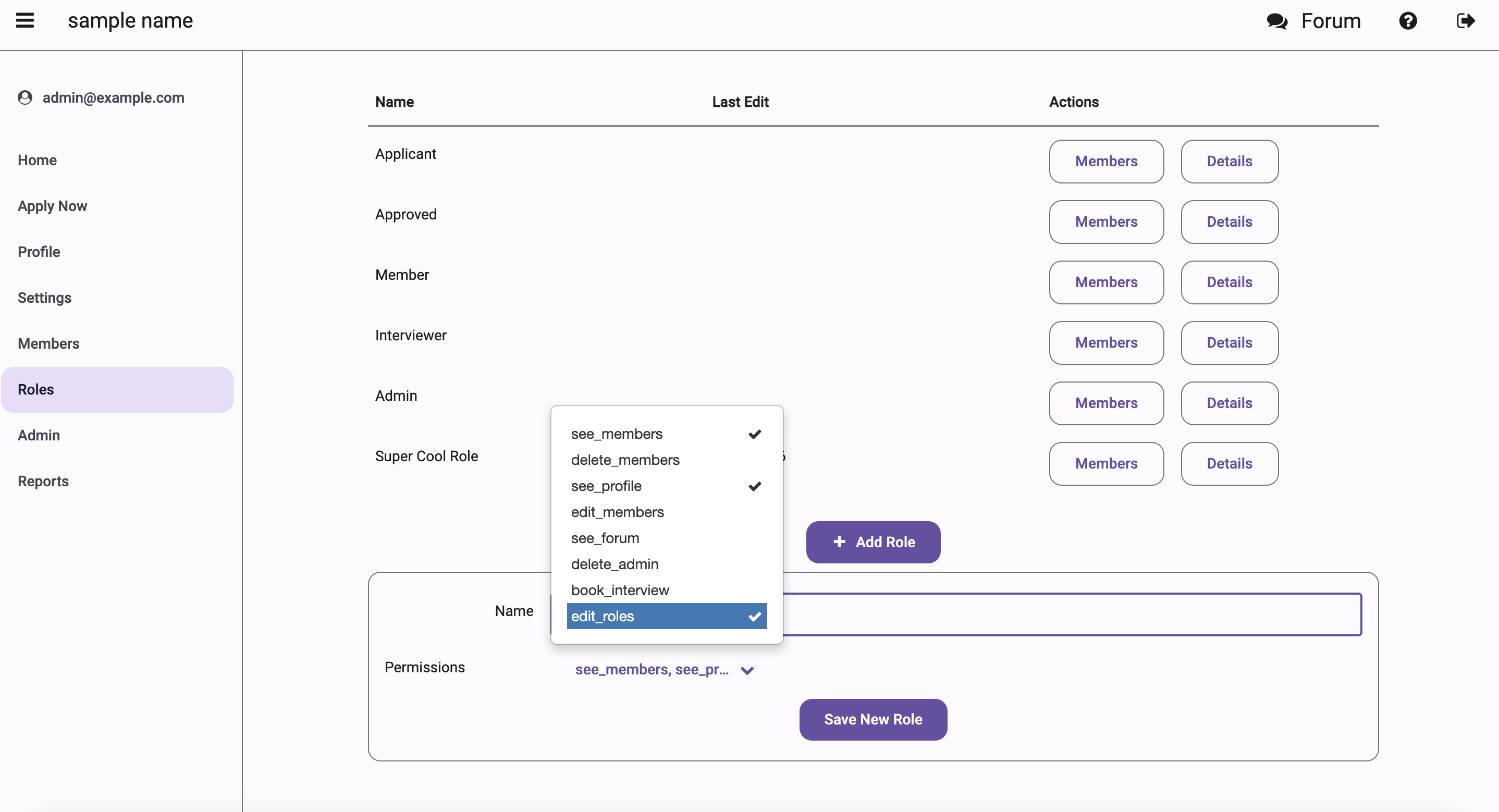
Task: Navigate to Members in the sidebar
Action: (117, 343)
